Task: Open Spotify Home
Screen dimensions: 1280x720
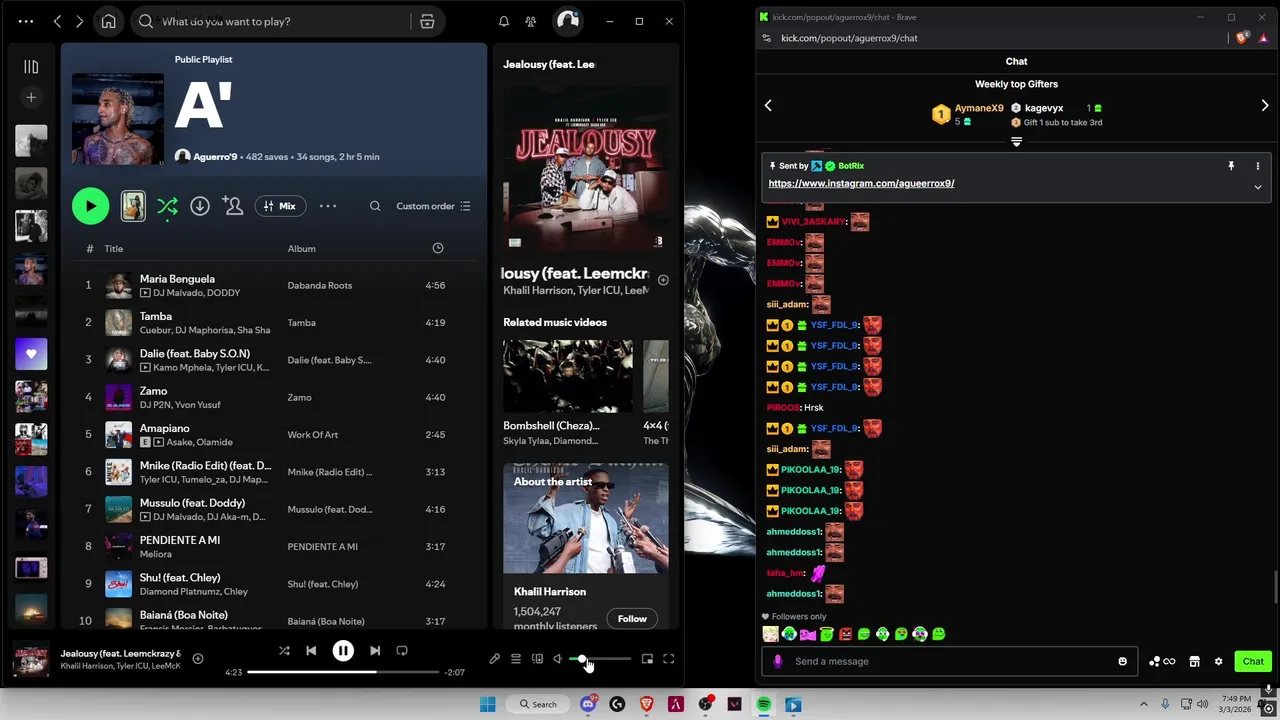Action: coord(108,21)
